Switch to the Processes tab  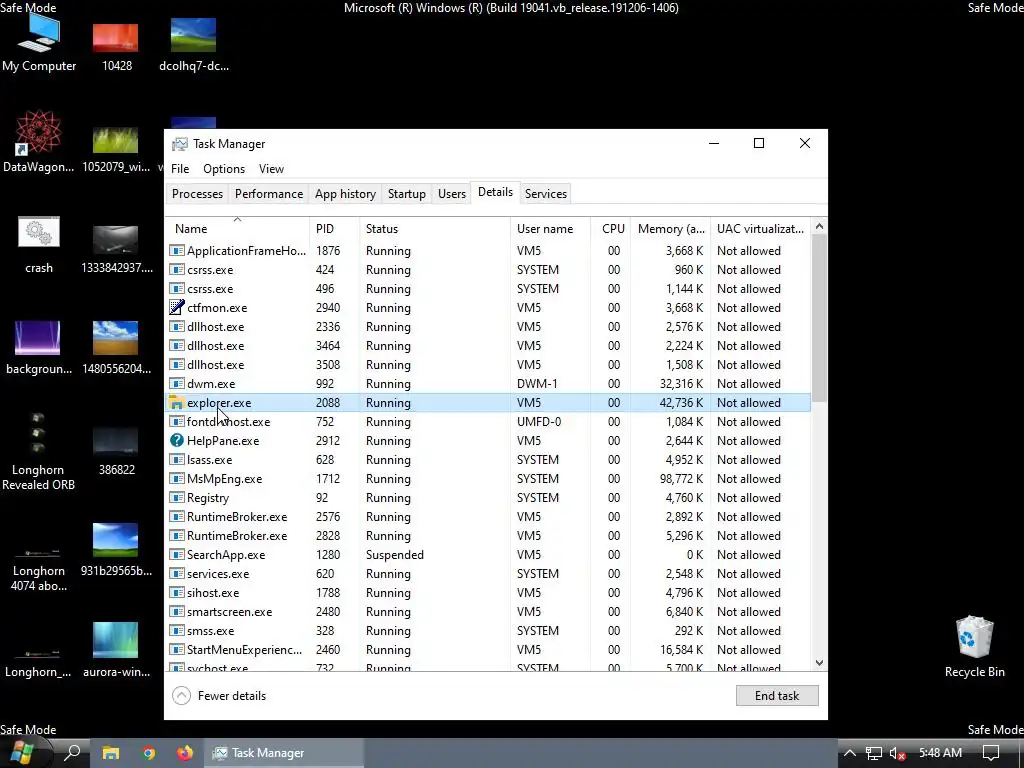[197, 193]
